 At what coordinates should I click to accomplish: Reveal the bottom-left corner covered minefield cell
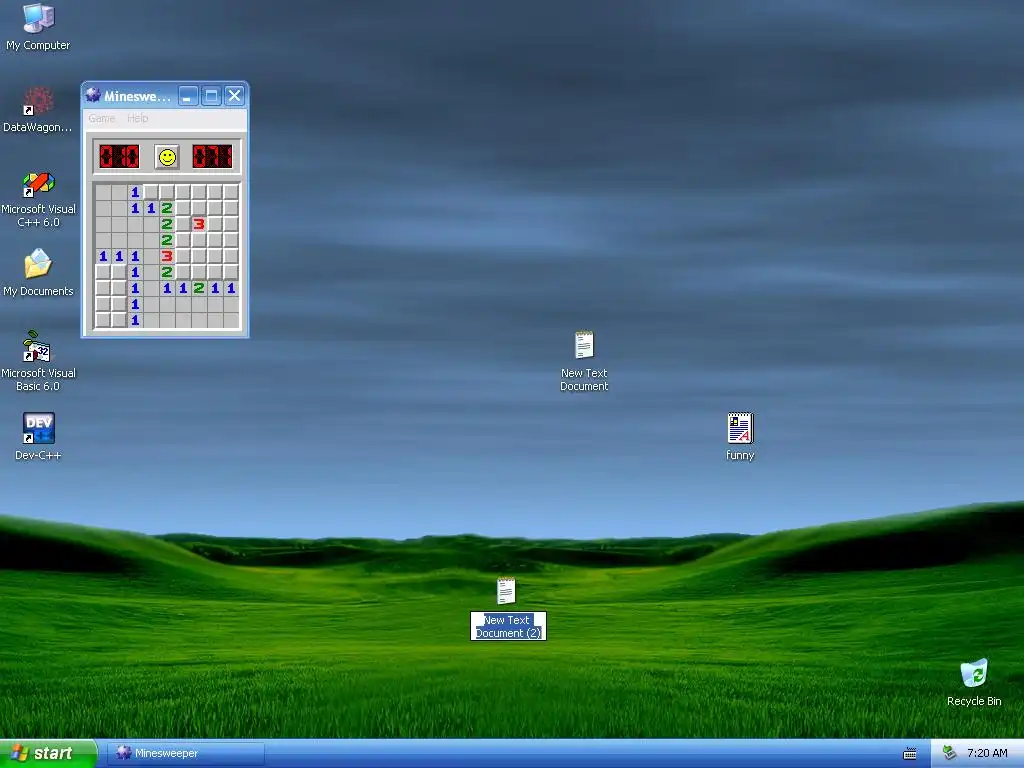click(x=103, y=320)
